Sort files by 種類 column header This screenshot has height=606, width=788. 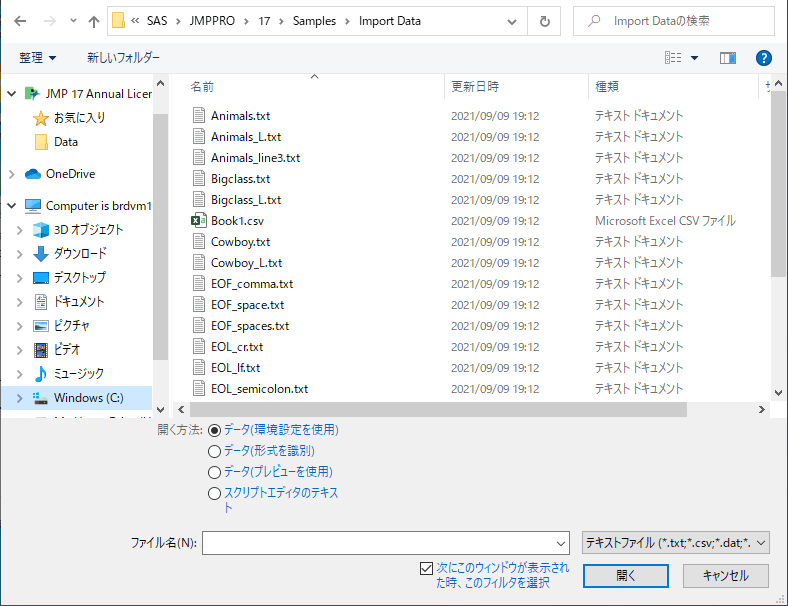pyautogui.click(x=607, y=87)
